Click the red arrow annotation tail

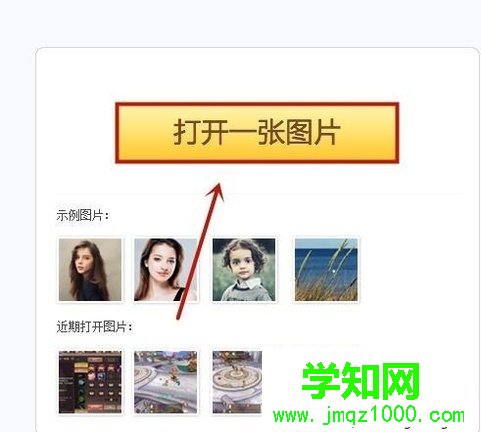point(178,316)
